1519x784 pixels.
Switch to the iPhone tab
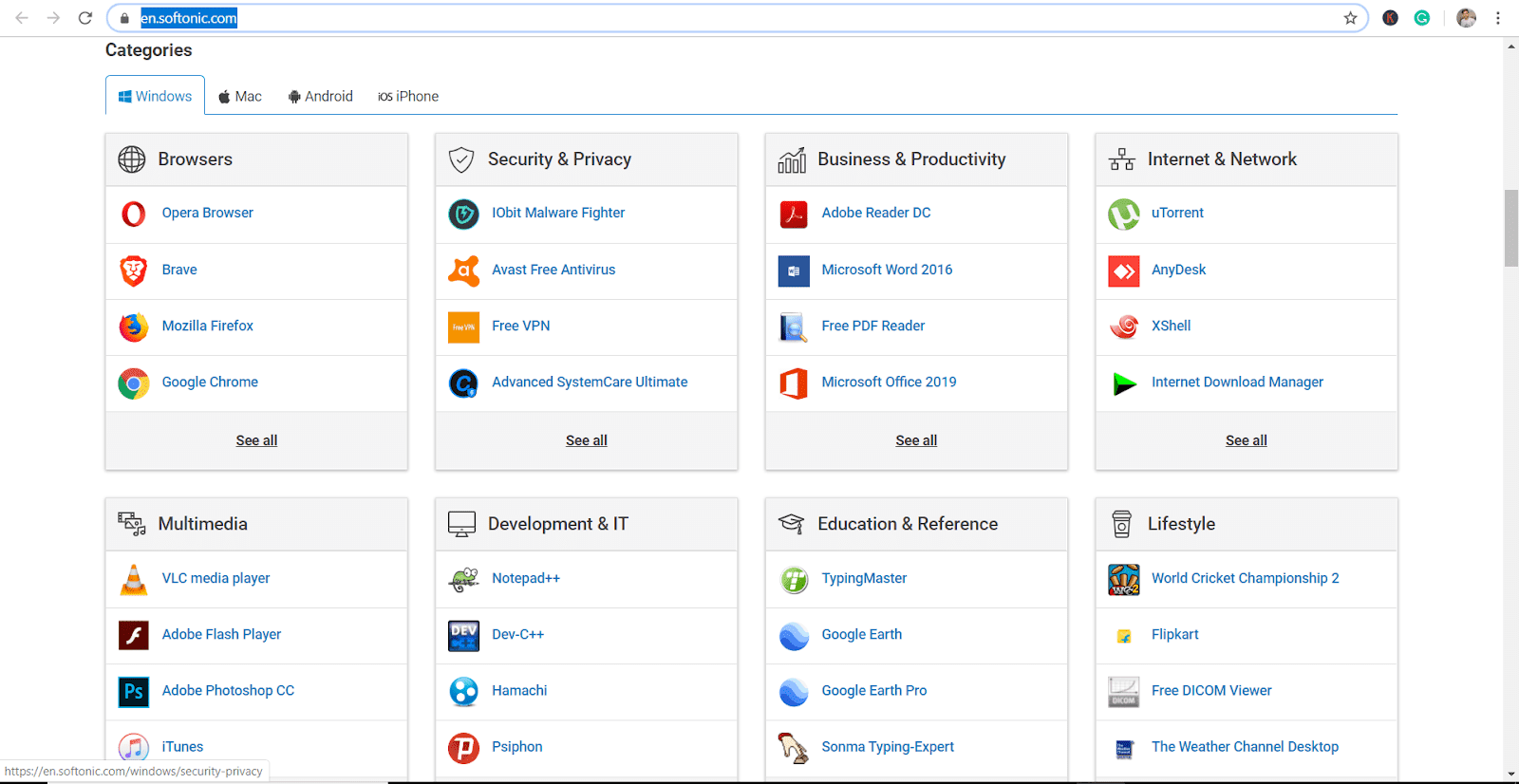point(408,96)
